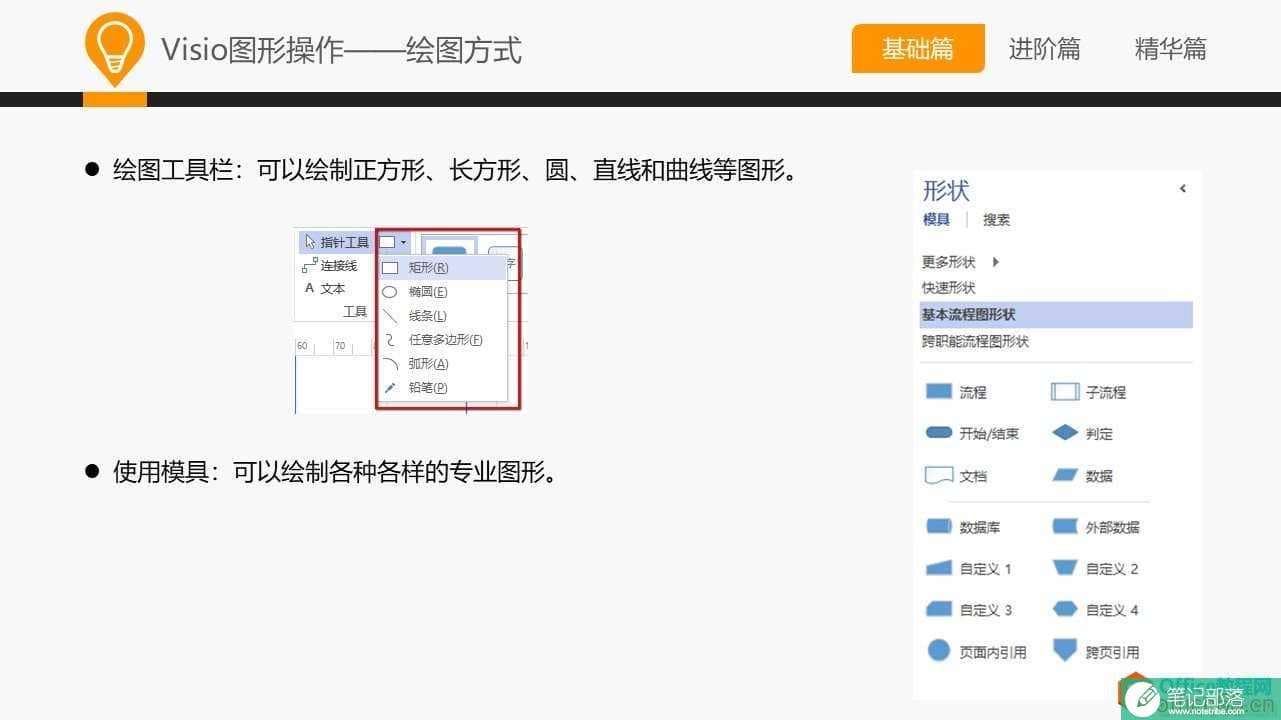Open the 快速形状 stencil
This screenshot has height=720, width=1281.
pos(948,288)
